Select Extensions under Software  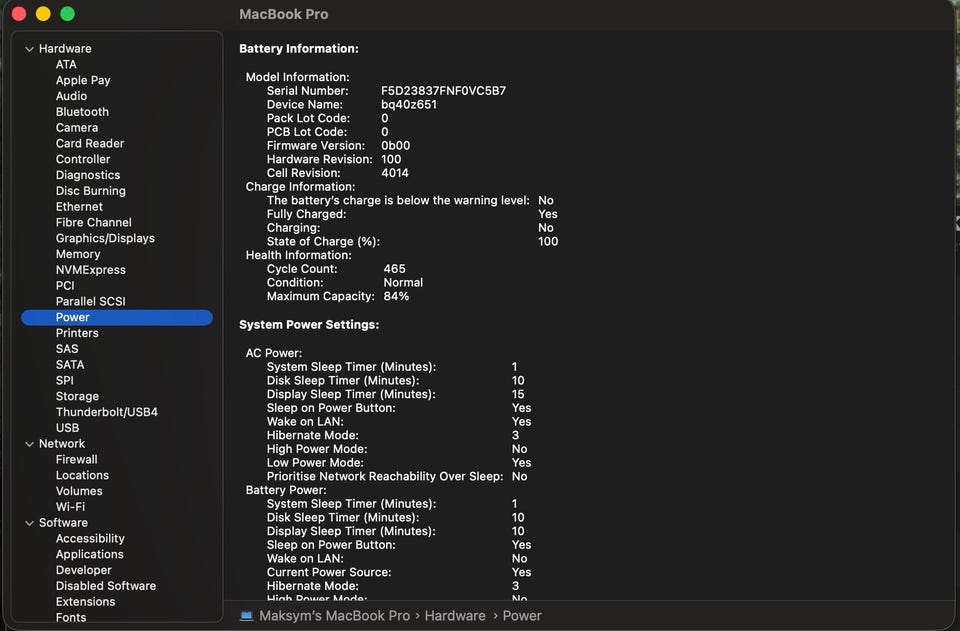(x=85, y=602)
